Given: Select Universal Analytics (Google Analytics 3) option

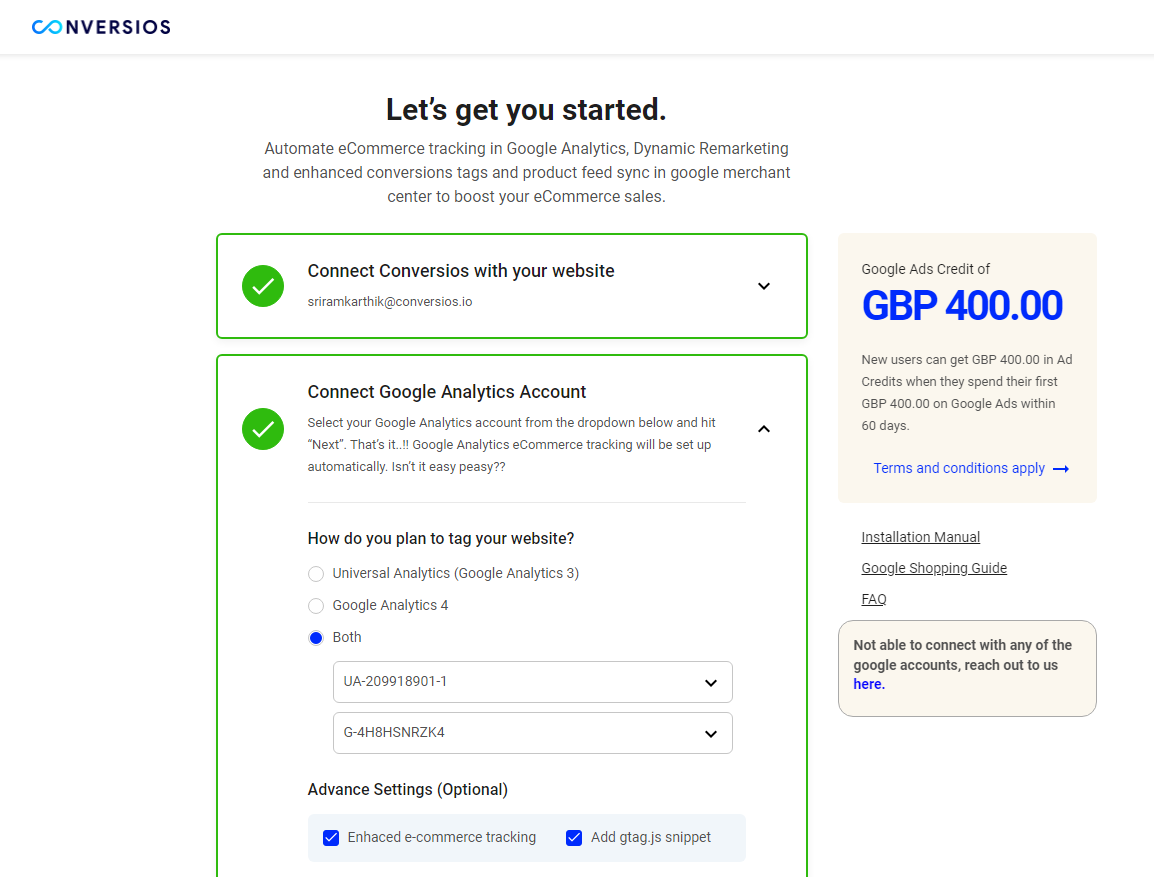Looking at the screenshot, I should [x=316, y=574].
